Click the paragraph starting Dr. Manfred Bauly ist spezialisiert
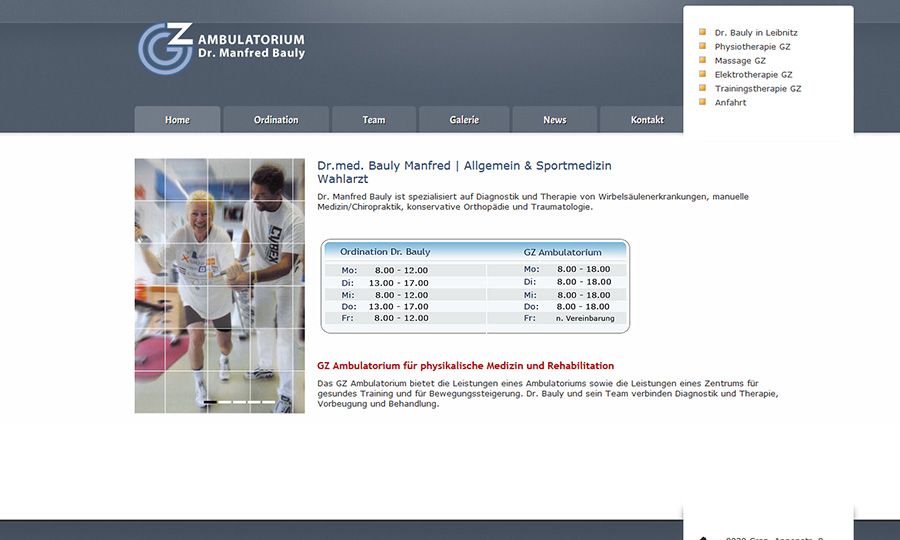The width and height of the screenshot is (900, 540). tap(533, 201)
